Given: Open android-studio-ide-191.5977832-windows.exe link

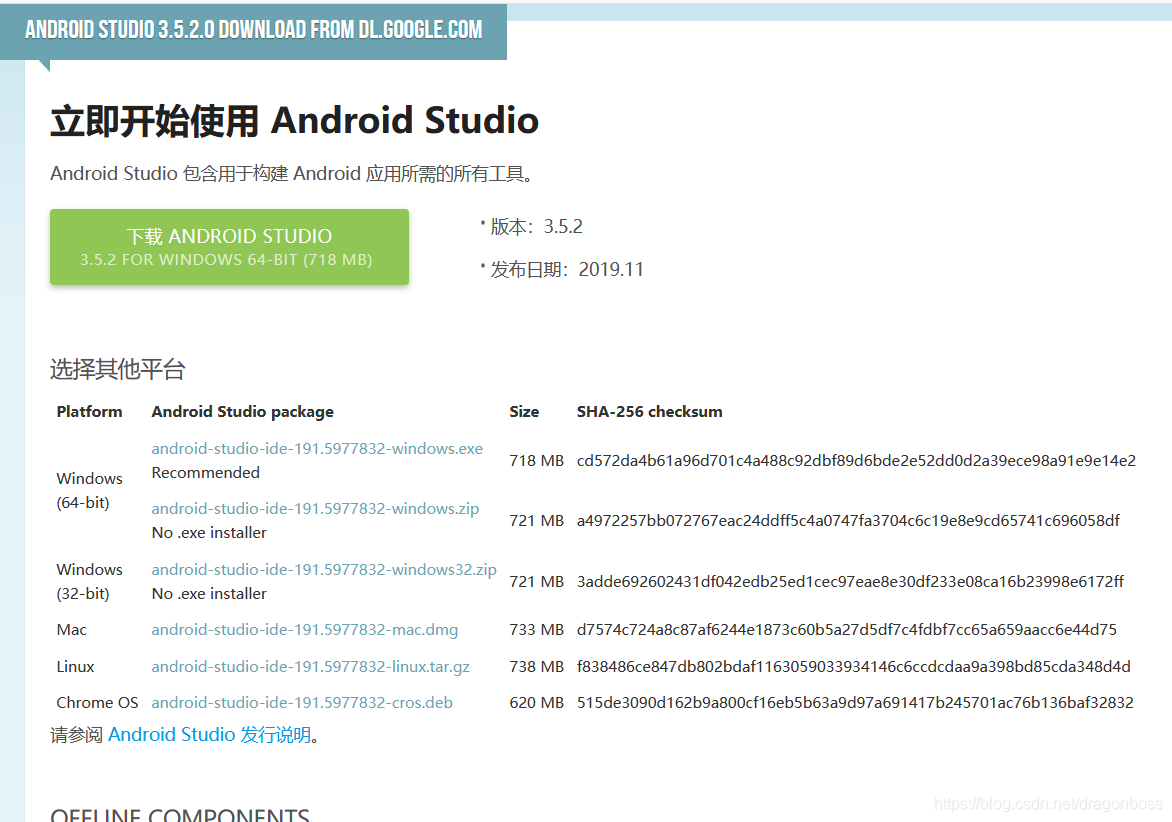Looking at the screenshot, I should [x=317, y=448].
